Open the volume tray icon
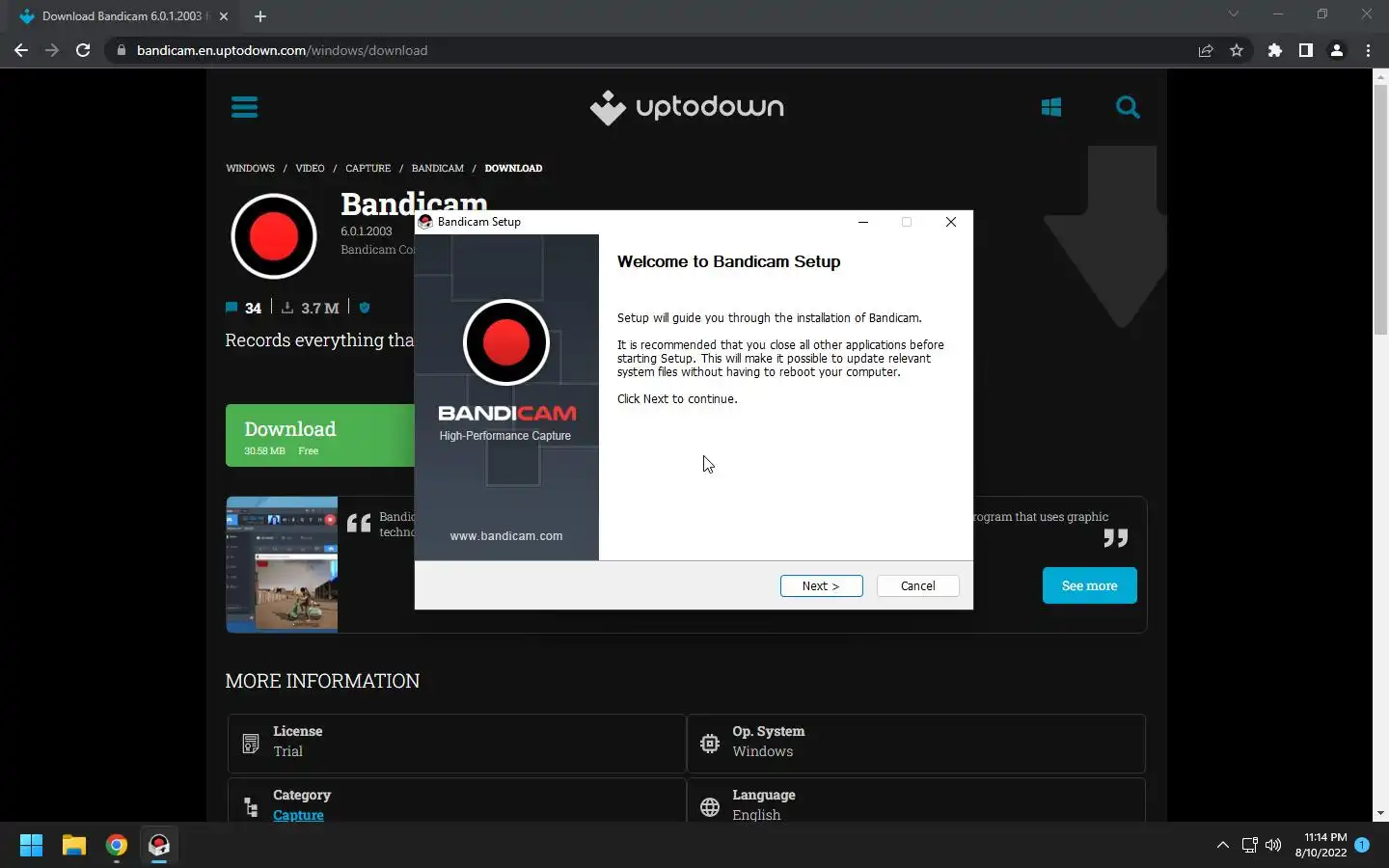The width and height of the screenshot is (1389, 868). pos(1273,846)
